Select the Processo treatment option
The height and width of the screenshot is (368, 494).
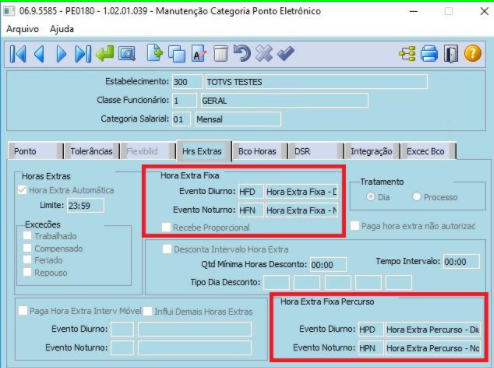[x=416, y=197]
